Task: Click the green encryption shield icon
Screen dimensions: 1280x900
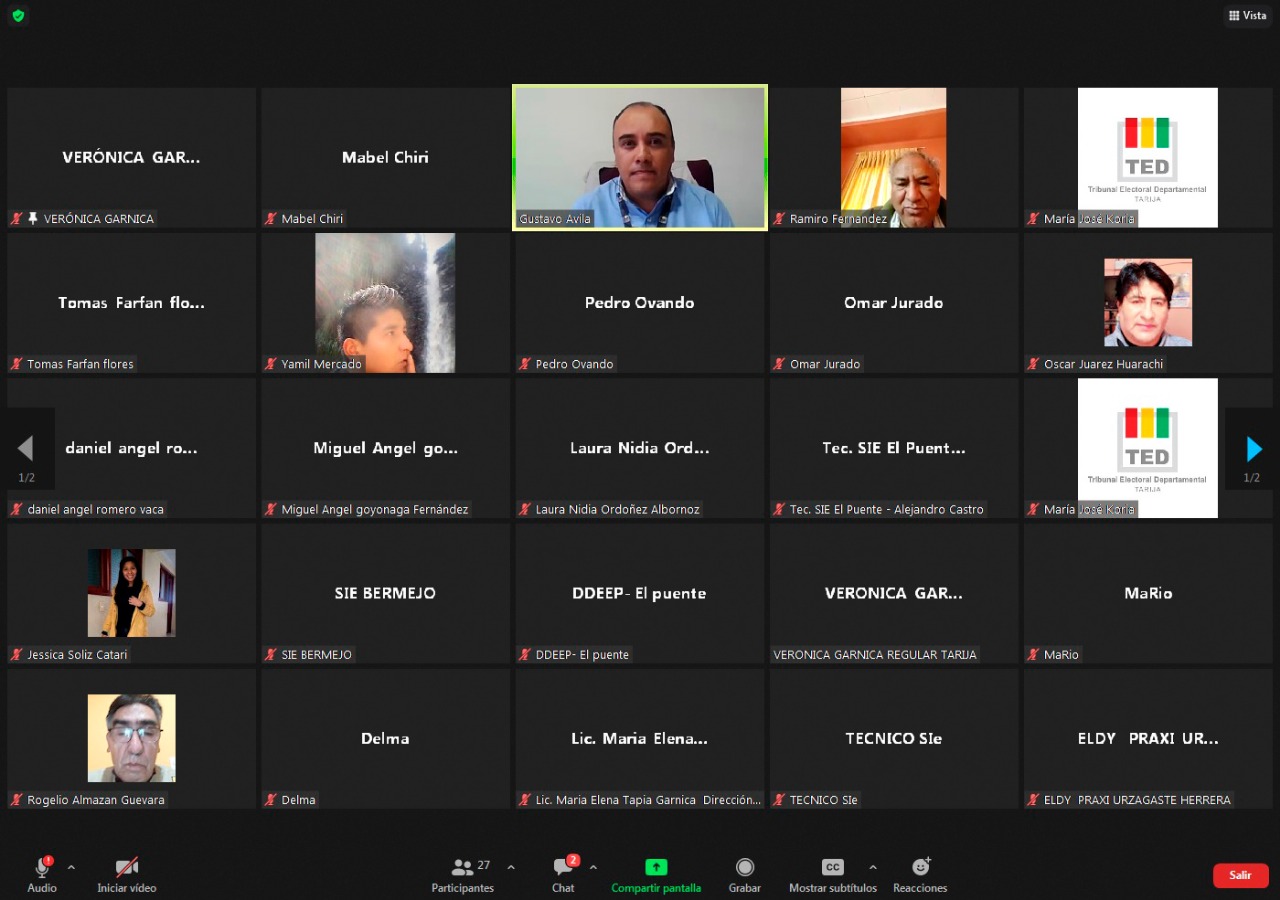Action: [x=18, y=16]
